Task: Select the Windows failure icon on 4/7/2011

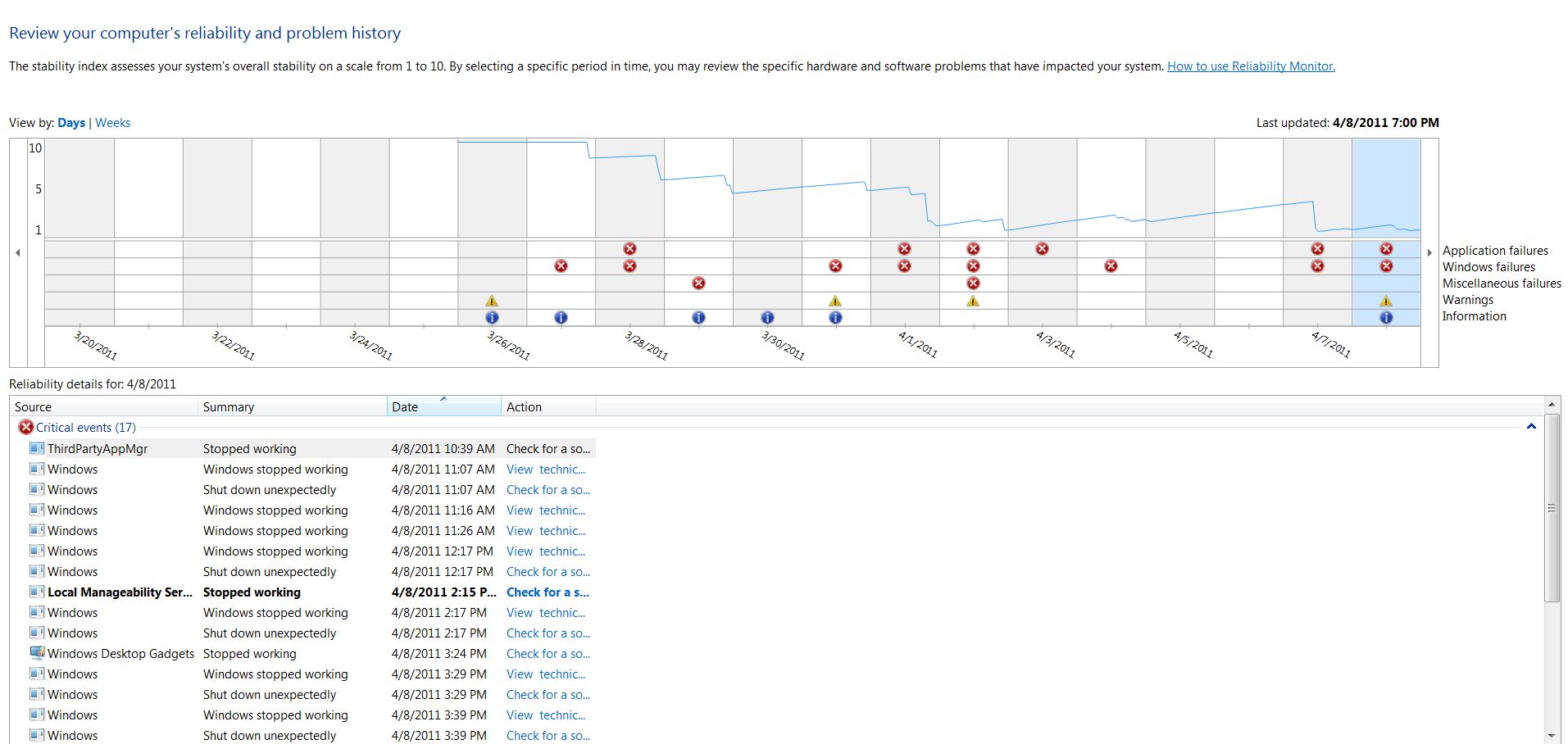Action: 1317,265
